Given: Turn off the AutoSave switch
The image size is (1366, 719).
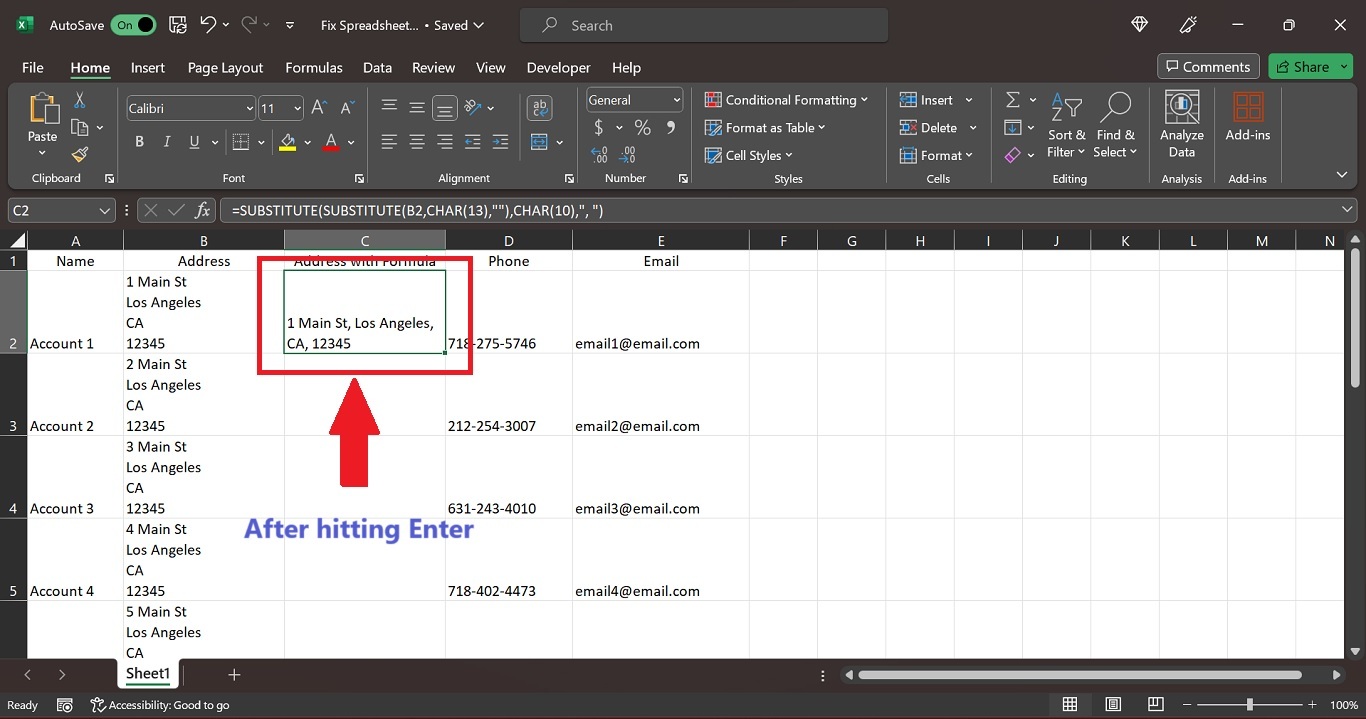Looking at the screenshot, I should point(133,25).
